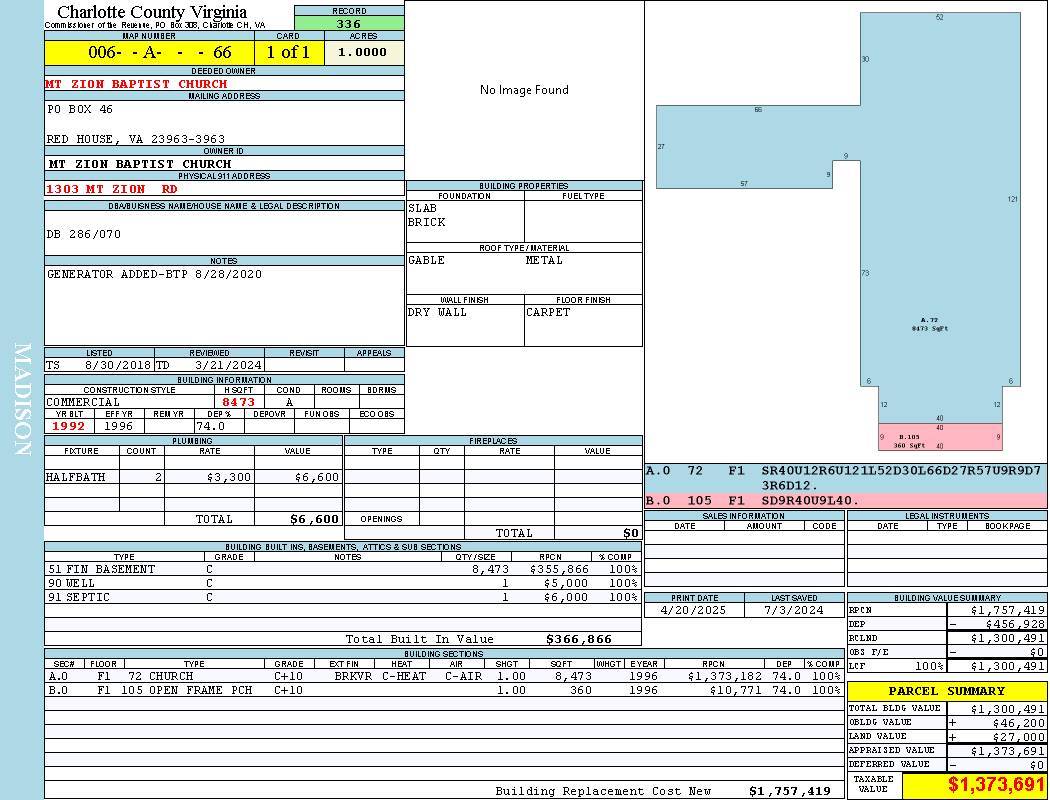
Task: Select the yellow map number 006-A-66 field
Action: click(149, 53)
